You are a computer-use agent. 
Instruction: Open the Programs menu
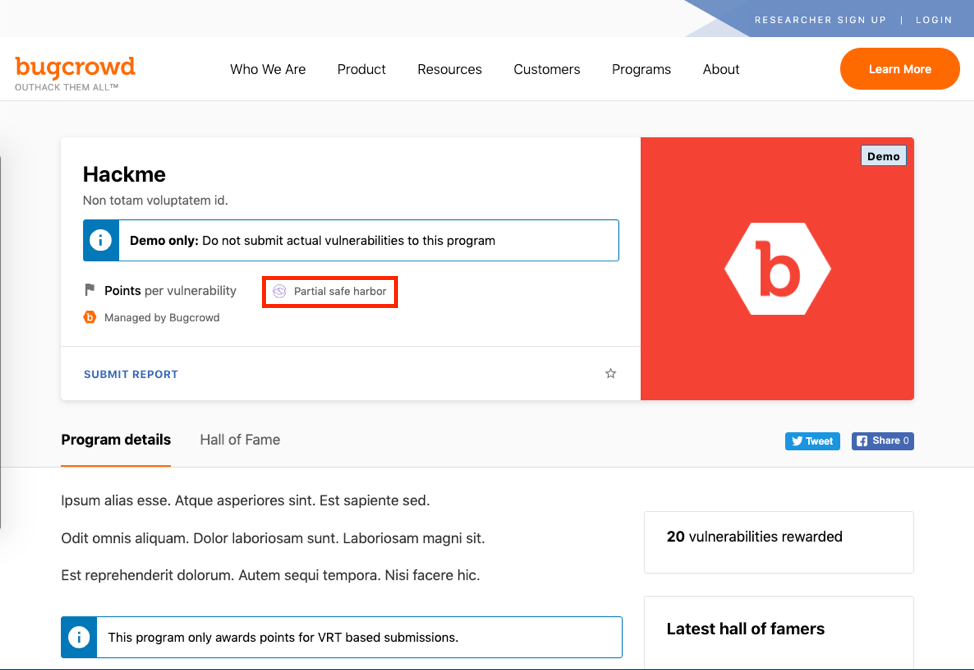point(641,70)
